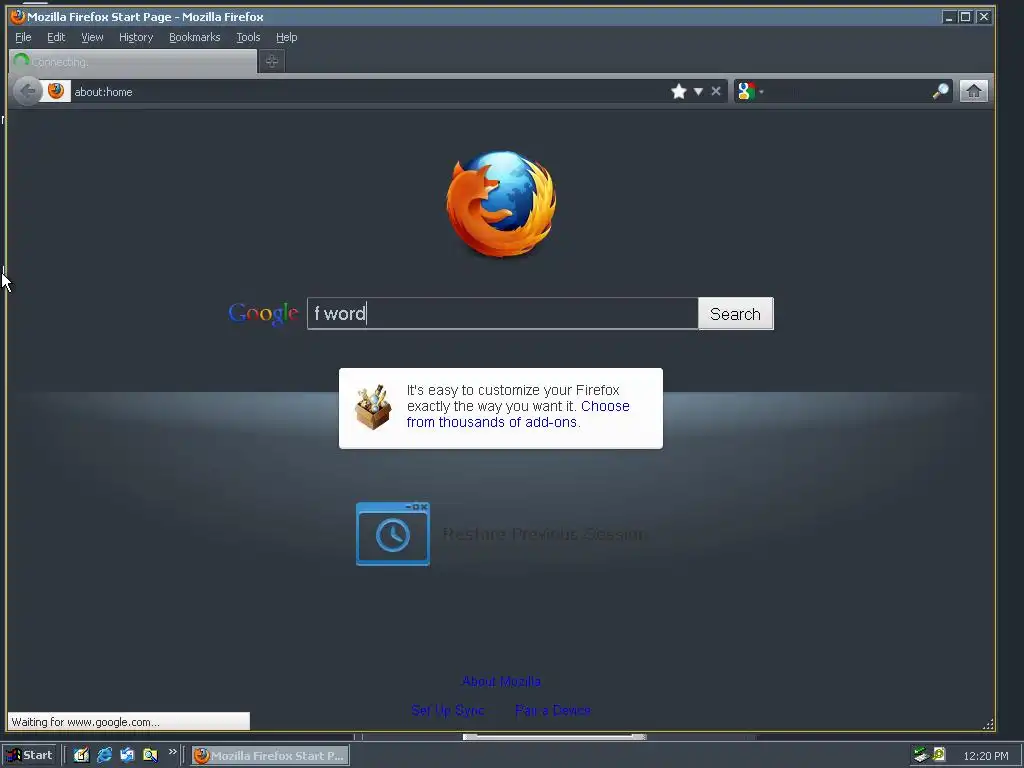Viewport: 1024px width, 768px height.
Task: Open the View menu
Action: pos(92,37)
